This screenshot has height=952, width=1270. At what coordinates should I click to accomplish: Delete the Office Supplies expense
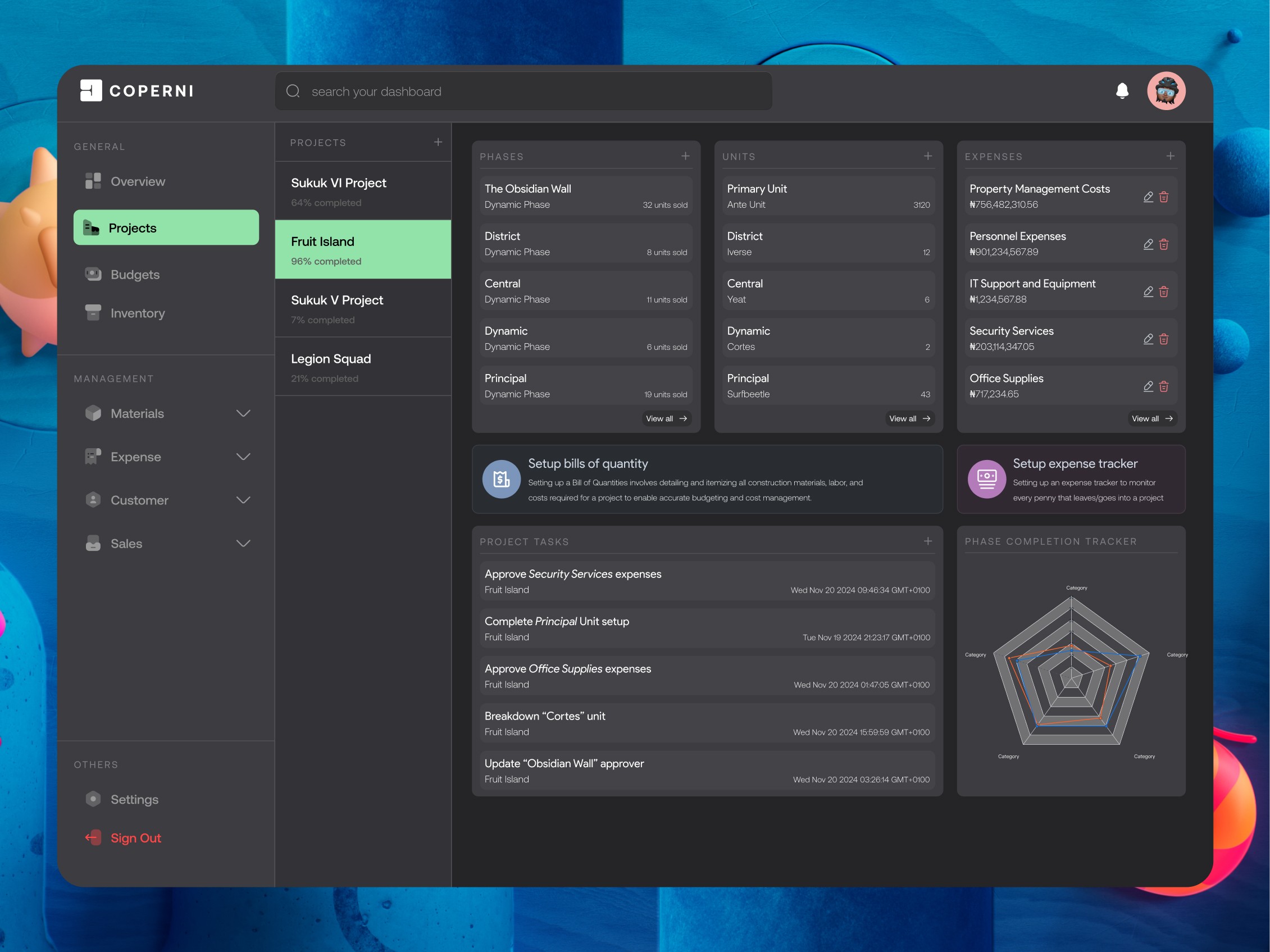[1164, 386]
